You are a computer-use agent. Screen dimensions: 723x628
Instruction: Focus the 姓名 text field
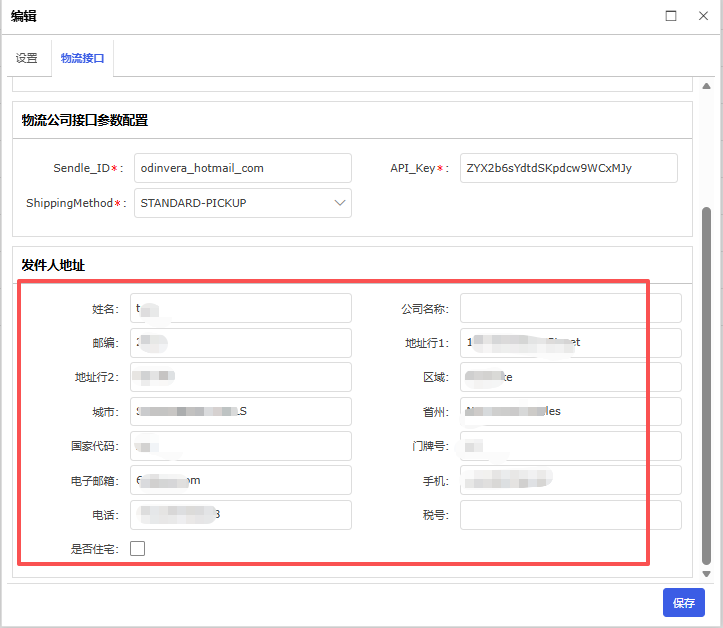point(242,308)
